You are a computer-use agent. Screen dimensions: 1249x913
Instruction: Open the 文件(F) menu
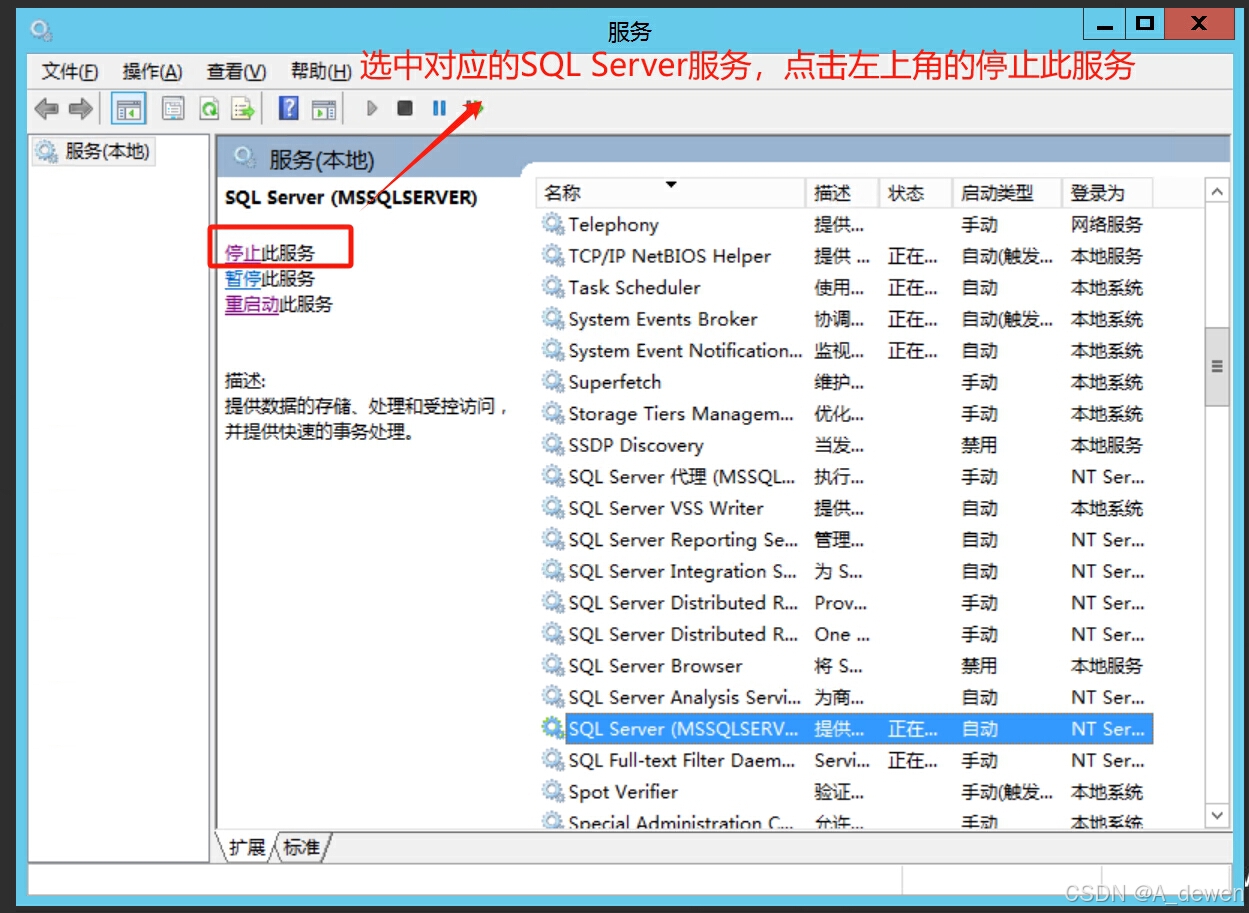[x=70, y=72]
